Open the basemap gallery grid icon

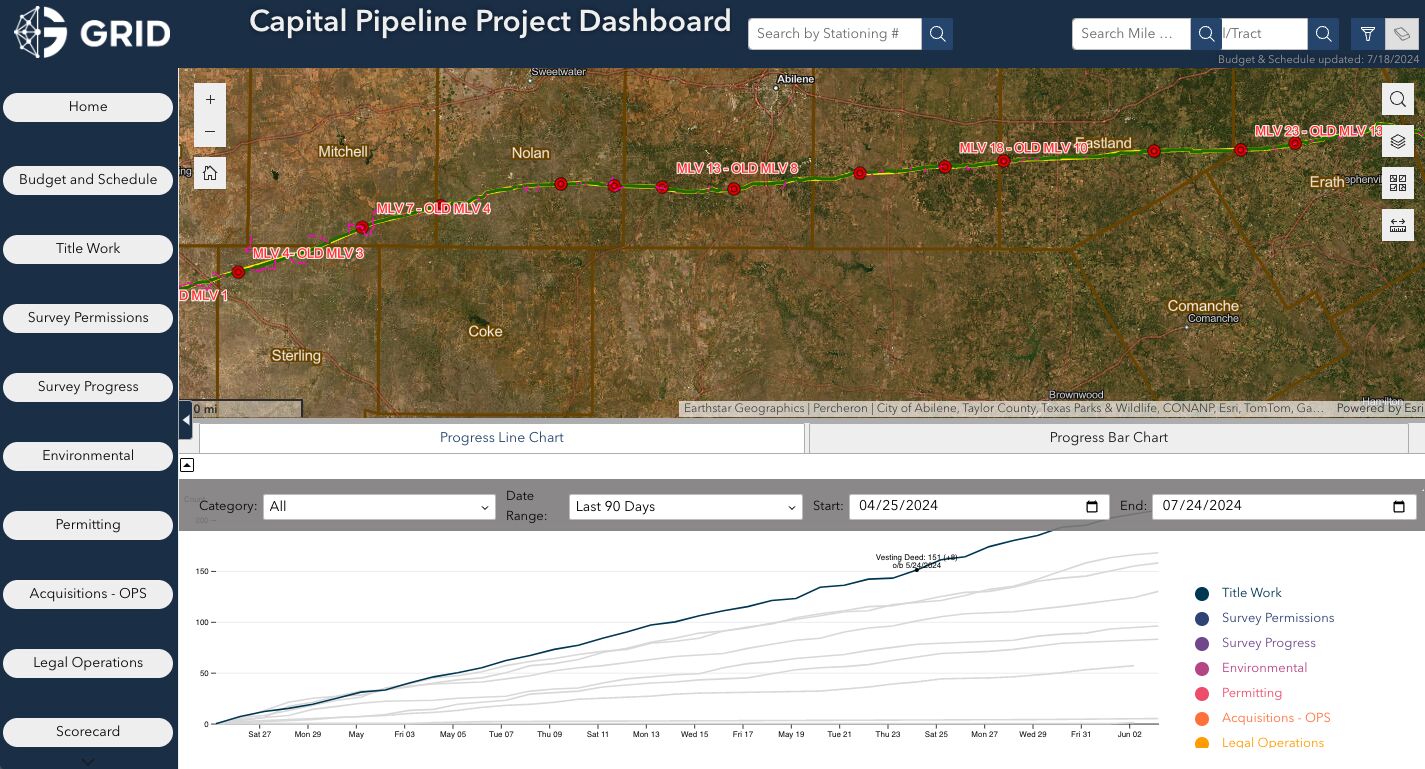pos(1398,184)
